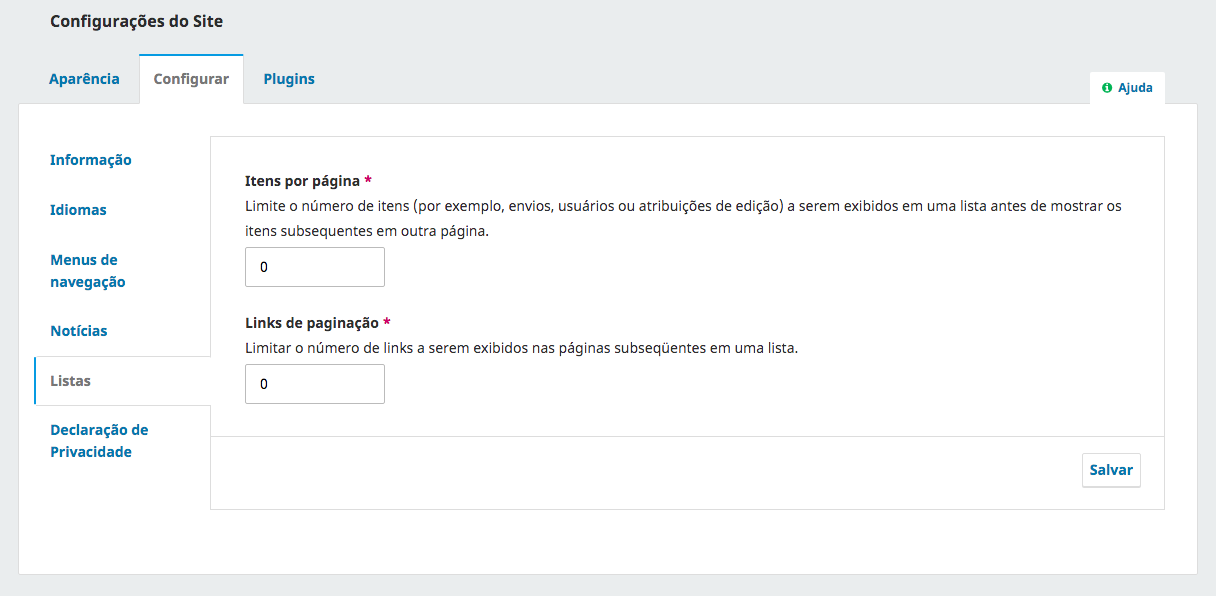
Task: Open the Idiomas settings section
Action: pos(78,210)
